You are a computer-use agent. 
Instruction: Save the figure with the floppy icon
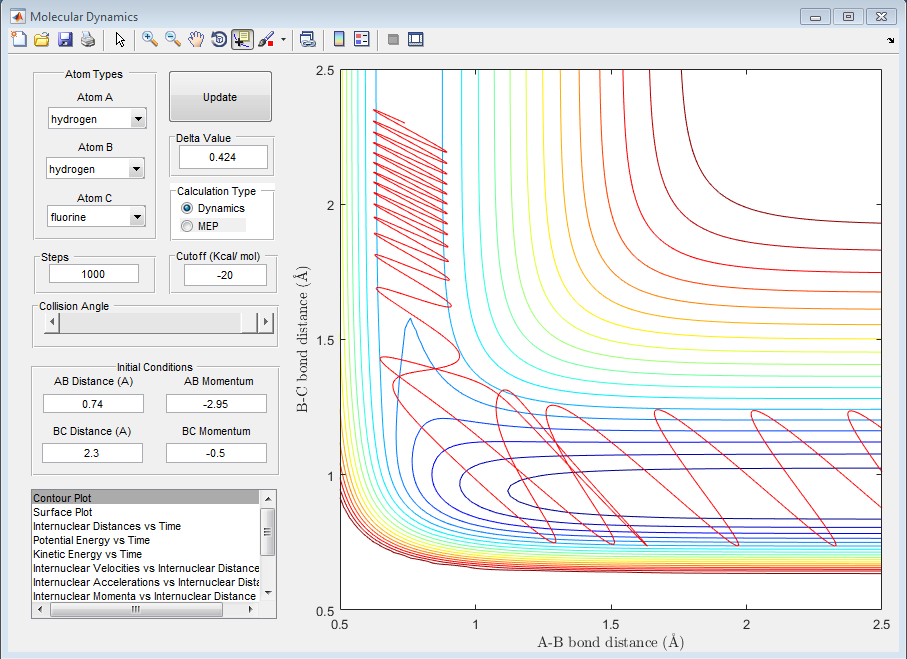[x=65, y=39]
